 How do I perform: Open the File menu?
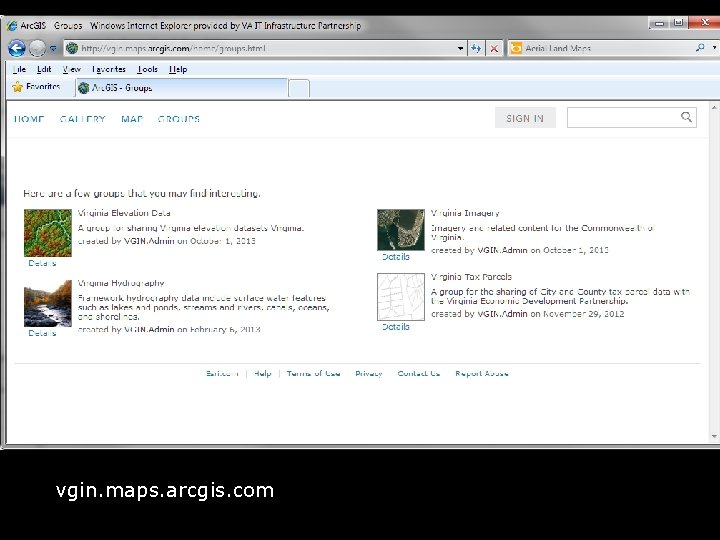click(19, 69)
